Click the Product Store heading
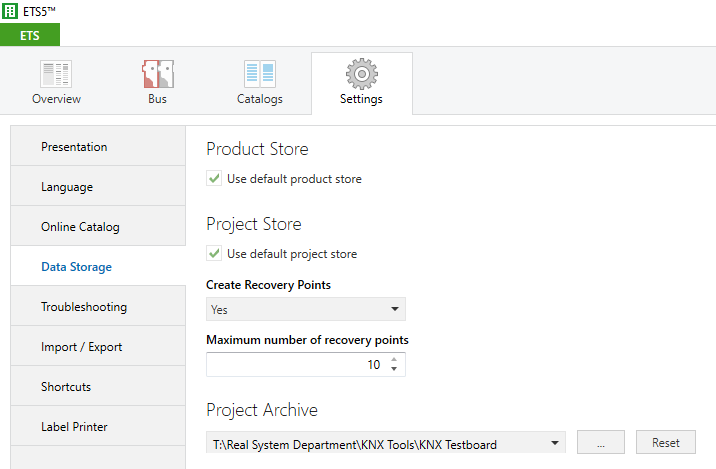The width and height of the screenshot is (716, 469). (x=257, y=149)
